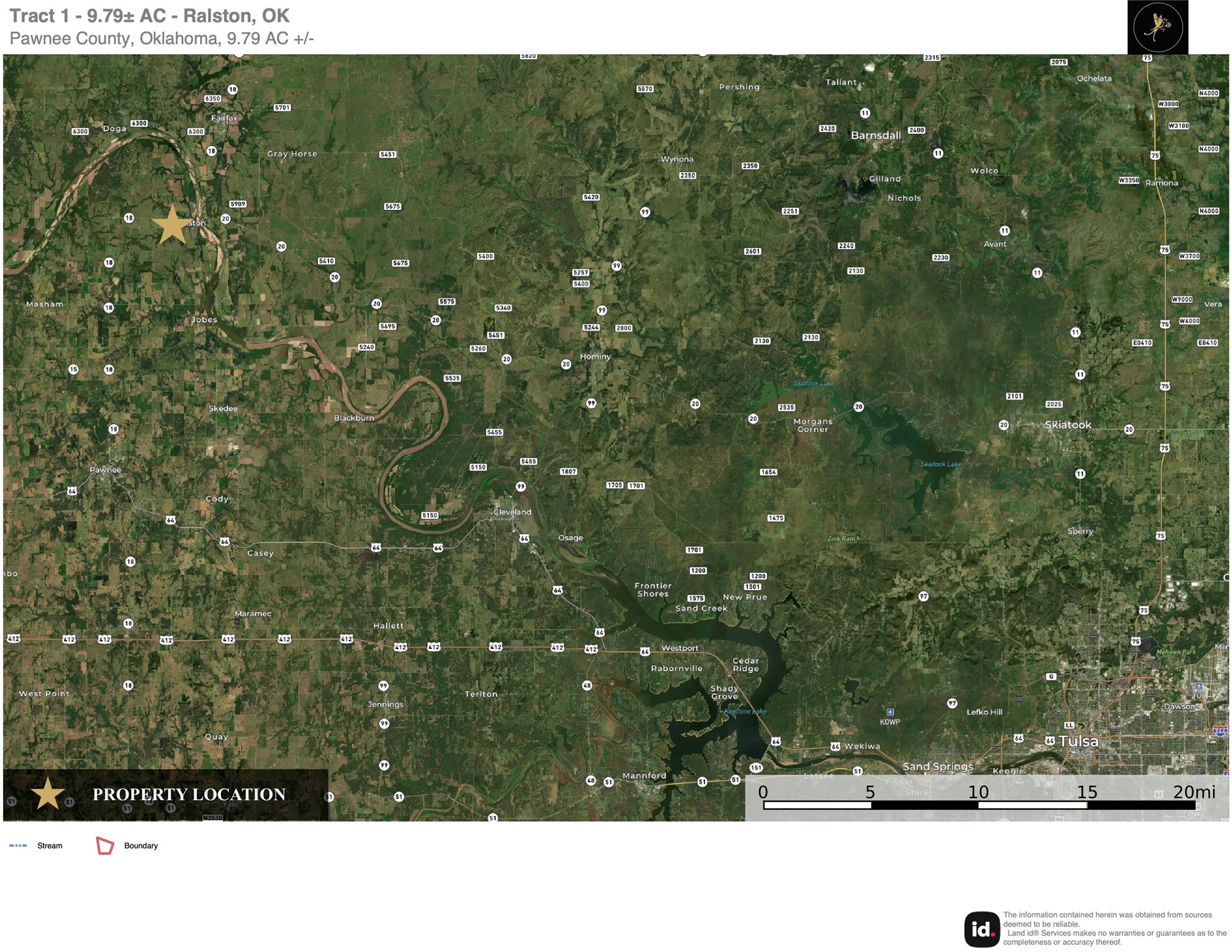Click the county road 6350 shield
Viewport: 1232px width, 952px height.
tap(213, 99)
